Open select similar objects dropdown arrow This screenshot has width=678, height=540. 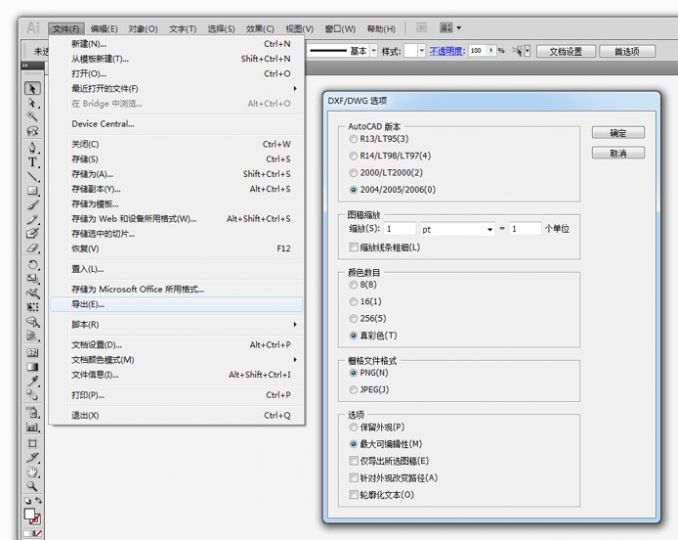(x=528, y=51)
